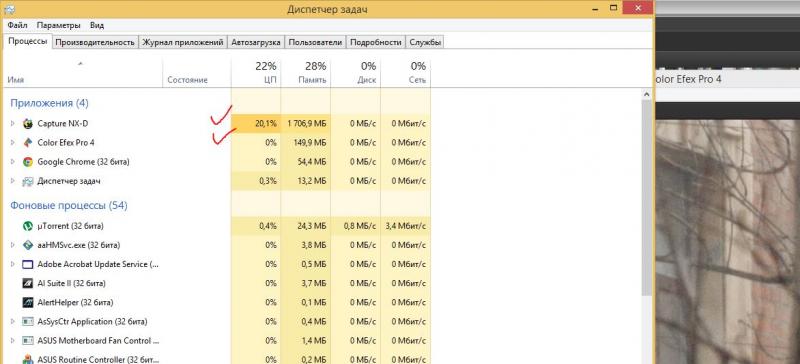This screenshot has width=800, height=364.
Task: Select the µTorrent (32 бита) row
Action: (217, 226)
